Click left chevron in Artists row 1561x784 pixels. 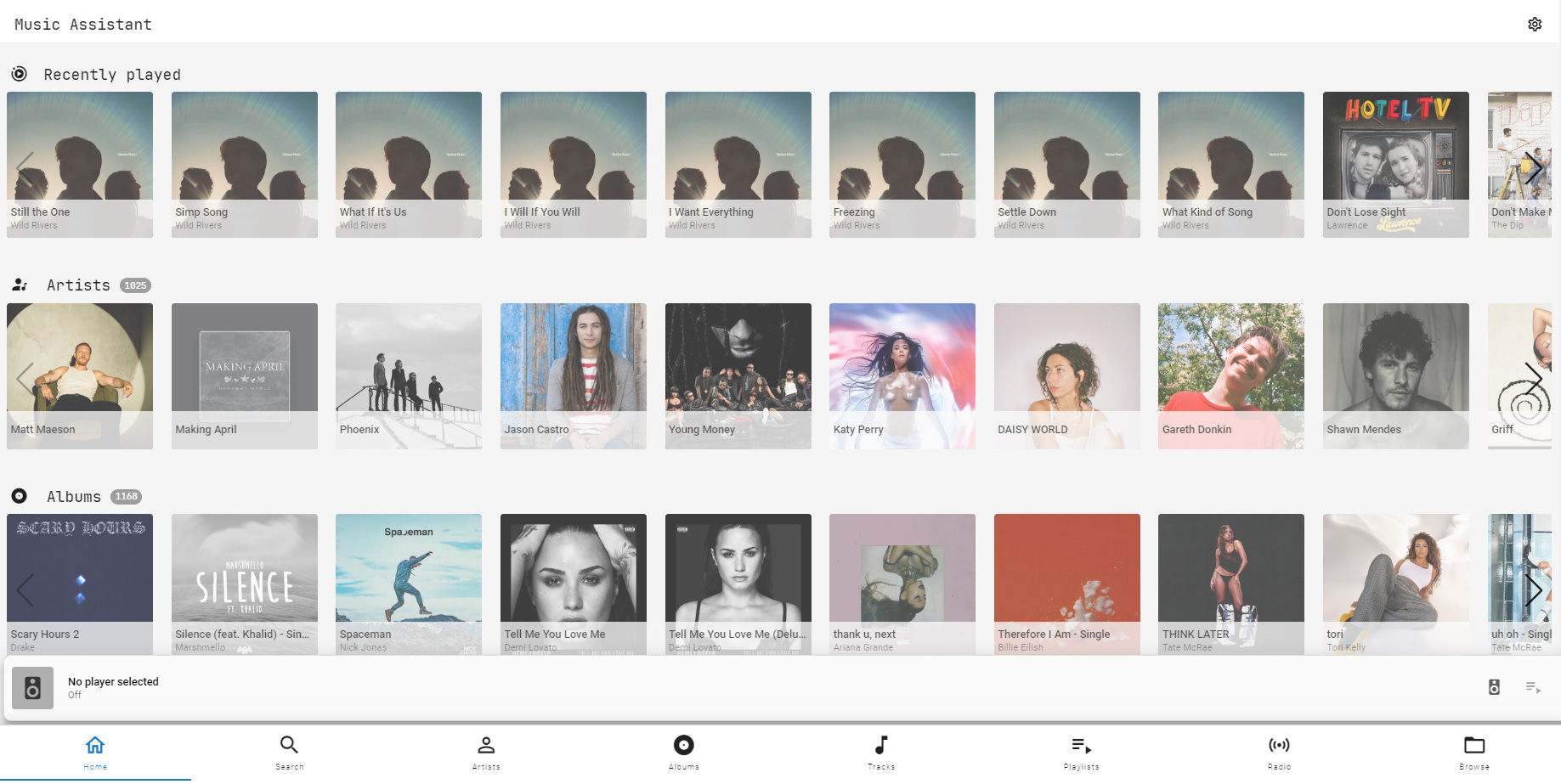tap(25, 378)
